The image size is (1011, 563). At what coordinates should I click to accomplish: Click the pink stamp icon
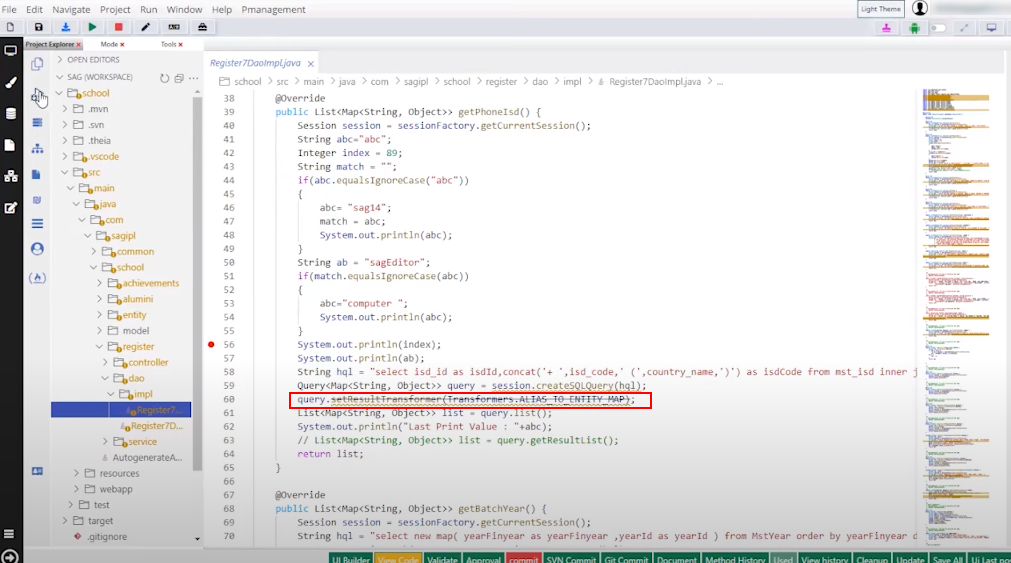pyautogui.click(x=886, y=28)
